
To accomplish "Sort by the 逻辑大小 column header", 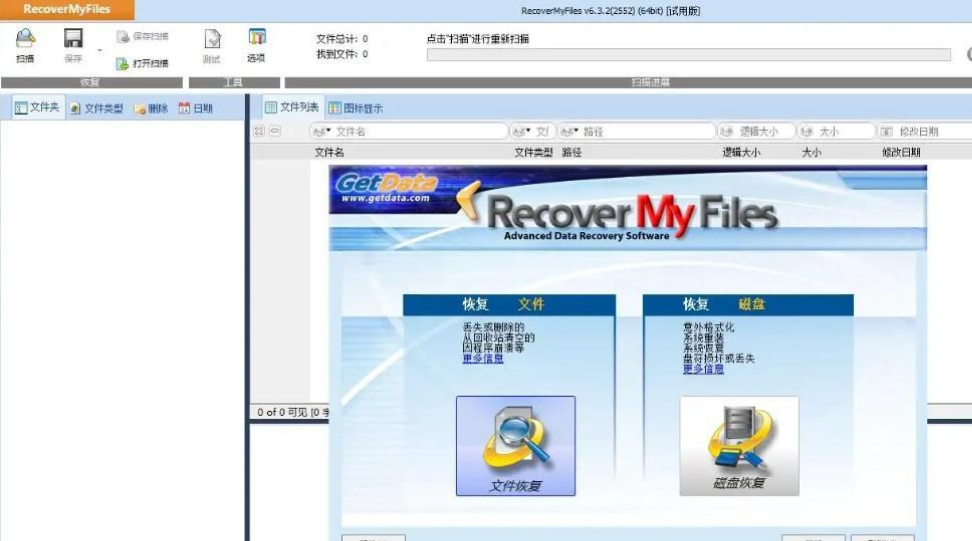I will [741, 152].
